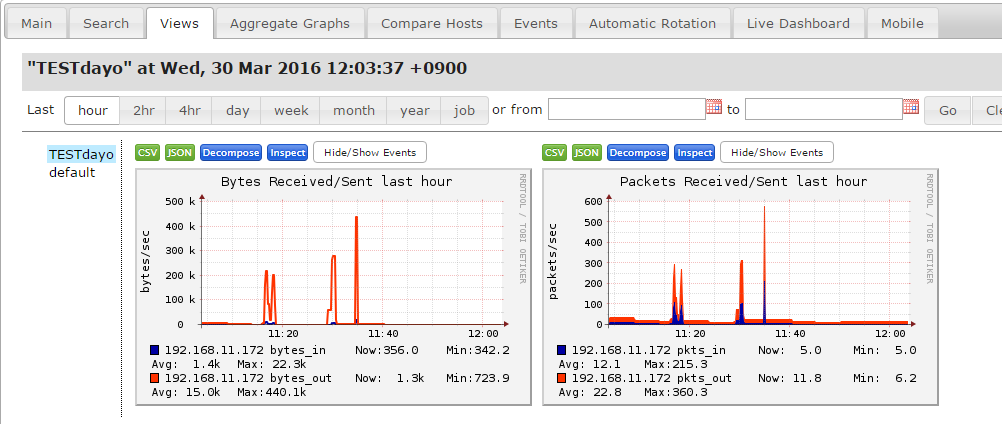The height and width of the screenshot is (424, 1002).
Task: Decompose the Bytes Received/Sent graph
Action: pyautogui.click(x=231, y=153)
